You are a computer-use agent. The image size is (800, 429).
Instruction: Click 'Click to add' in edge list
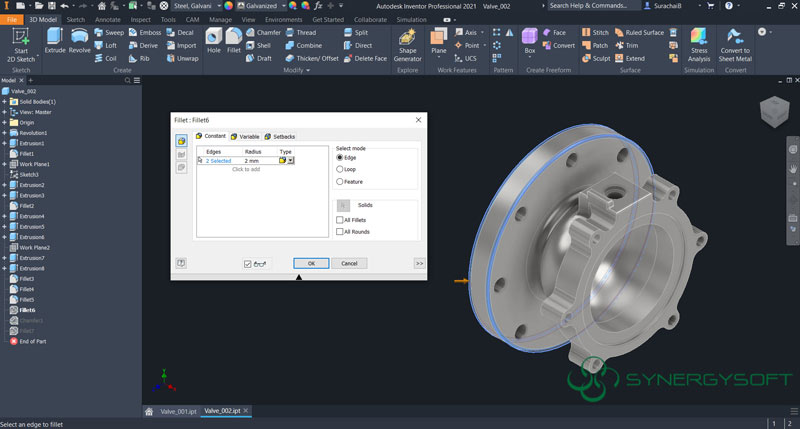246,169
